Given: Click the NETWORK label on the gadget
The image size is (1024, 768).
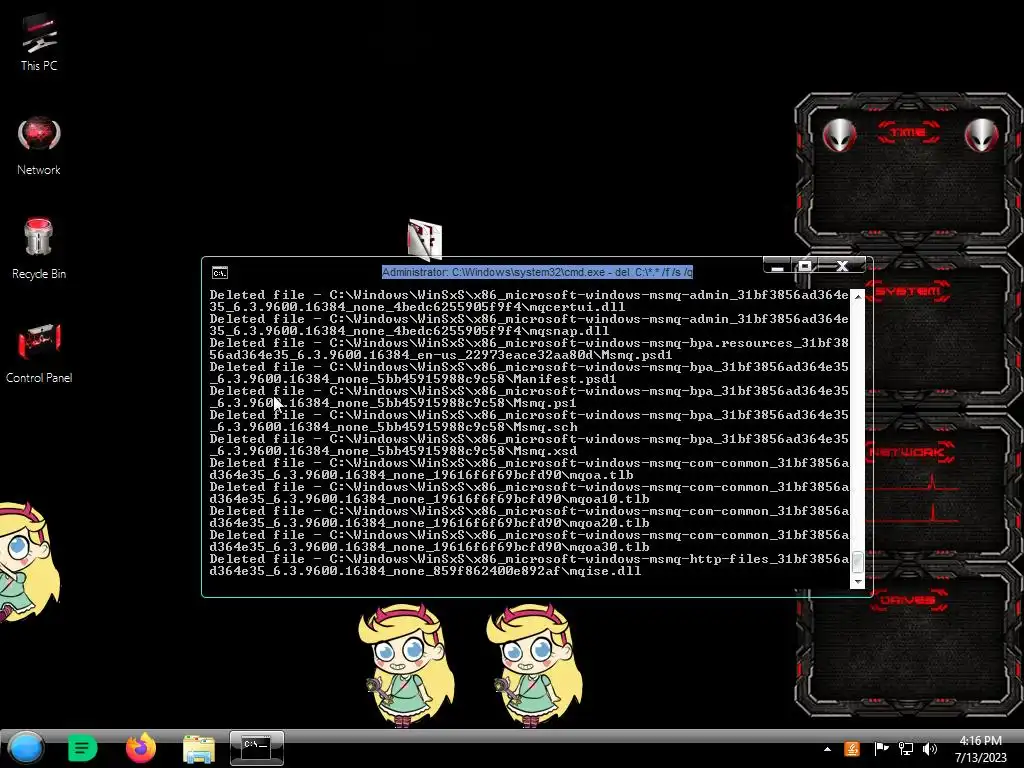Looking at the screenshot, I should [910, 452].
